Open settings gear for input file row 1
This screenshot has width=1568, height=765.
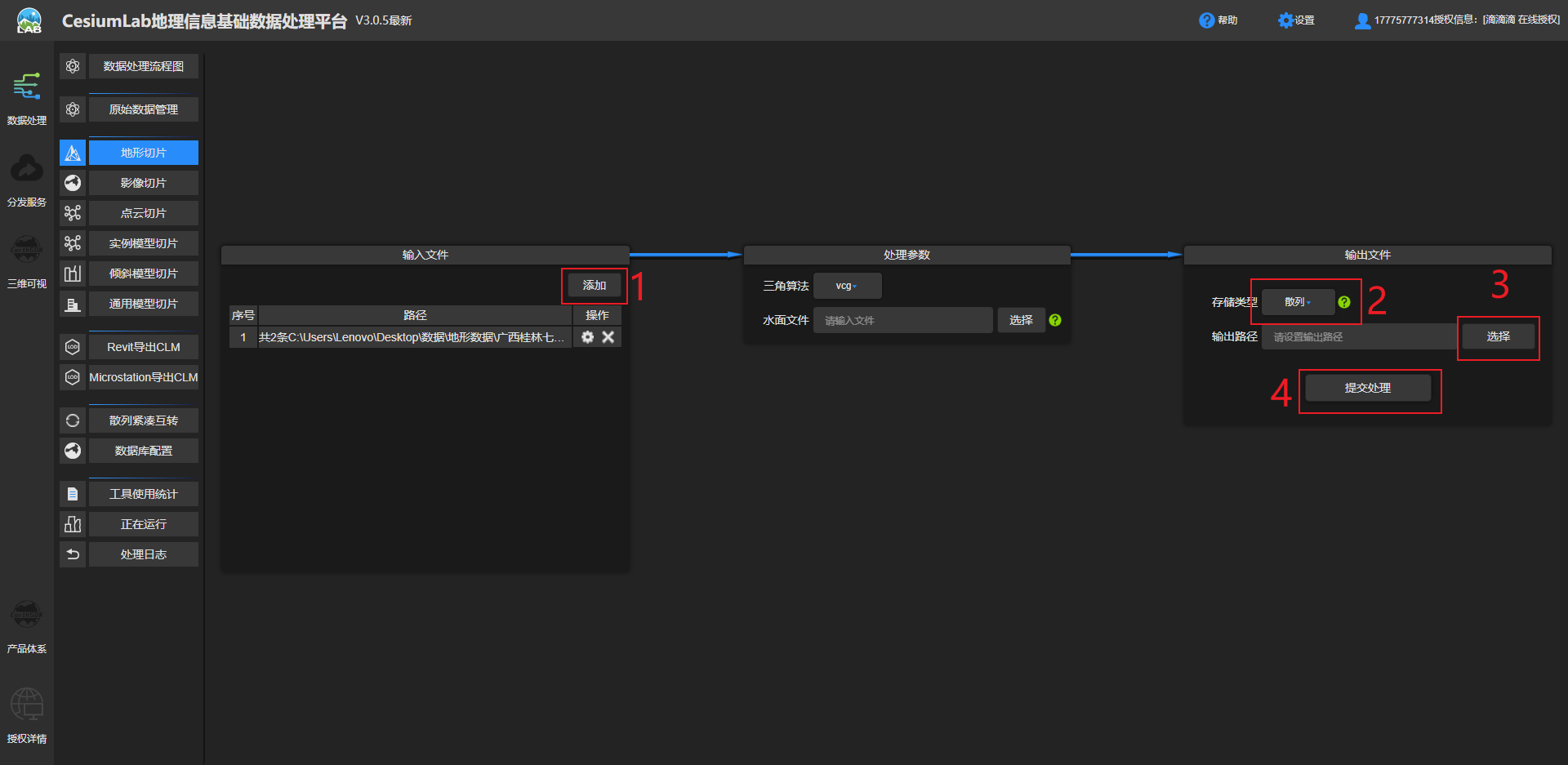coord(587,336)
